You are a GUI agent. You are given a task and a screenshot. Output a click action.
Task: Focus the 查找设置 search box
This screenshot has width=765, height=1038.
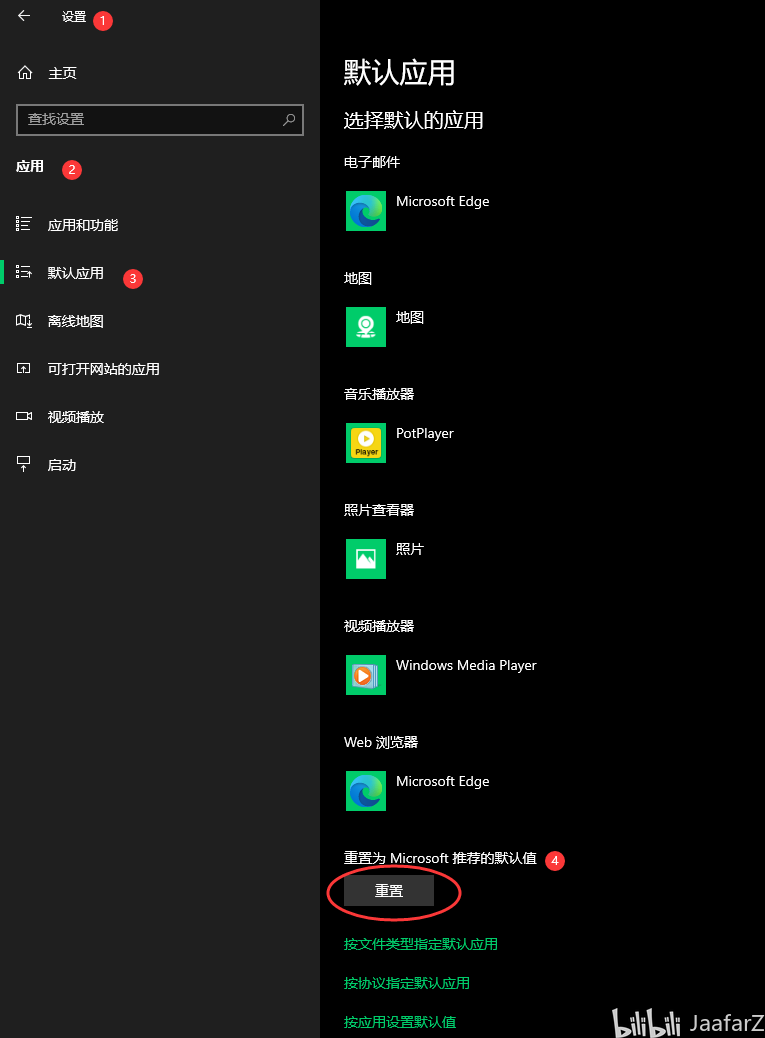coord(159,120)
